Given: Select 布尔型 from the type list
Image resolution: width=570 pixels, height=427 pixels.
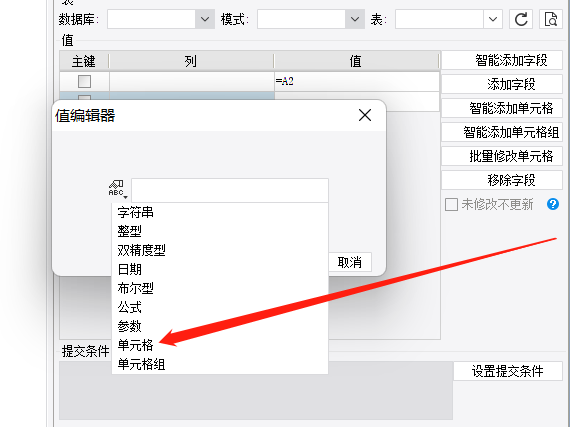Looking at the screenshot, I should tap(220, 288).
